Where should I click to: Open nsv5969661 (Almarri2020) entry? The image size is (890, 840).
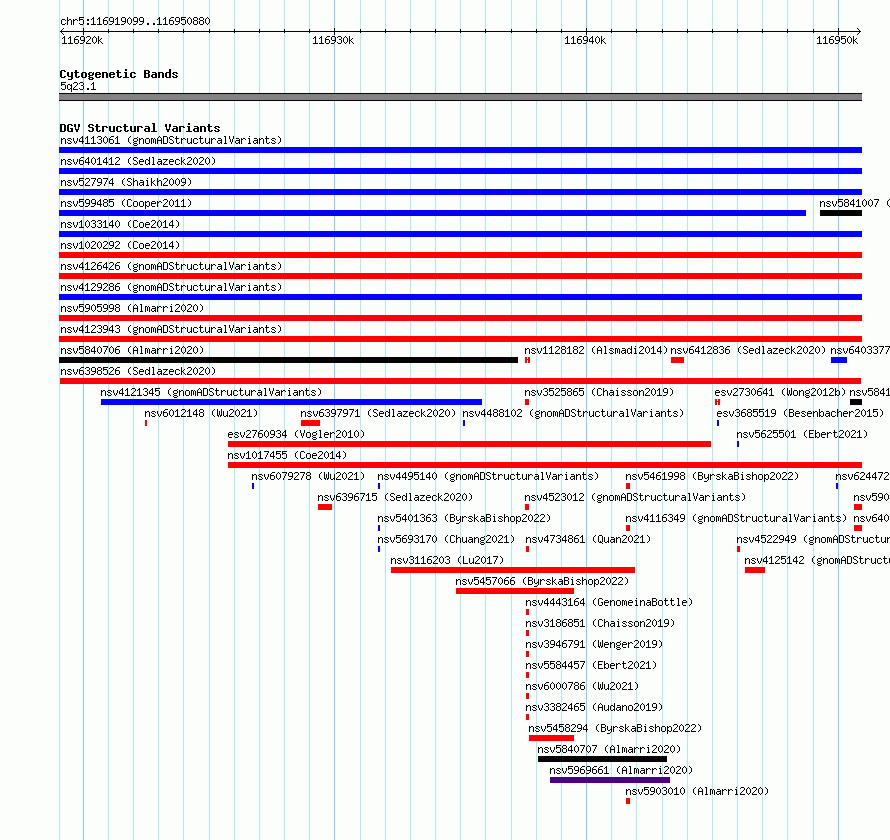click(621, 770)
